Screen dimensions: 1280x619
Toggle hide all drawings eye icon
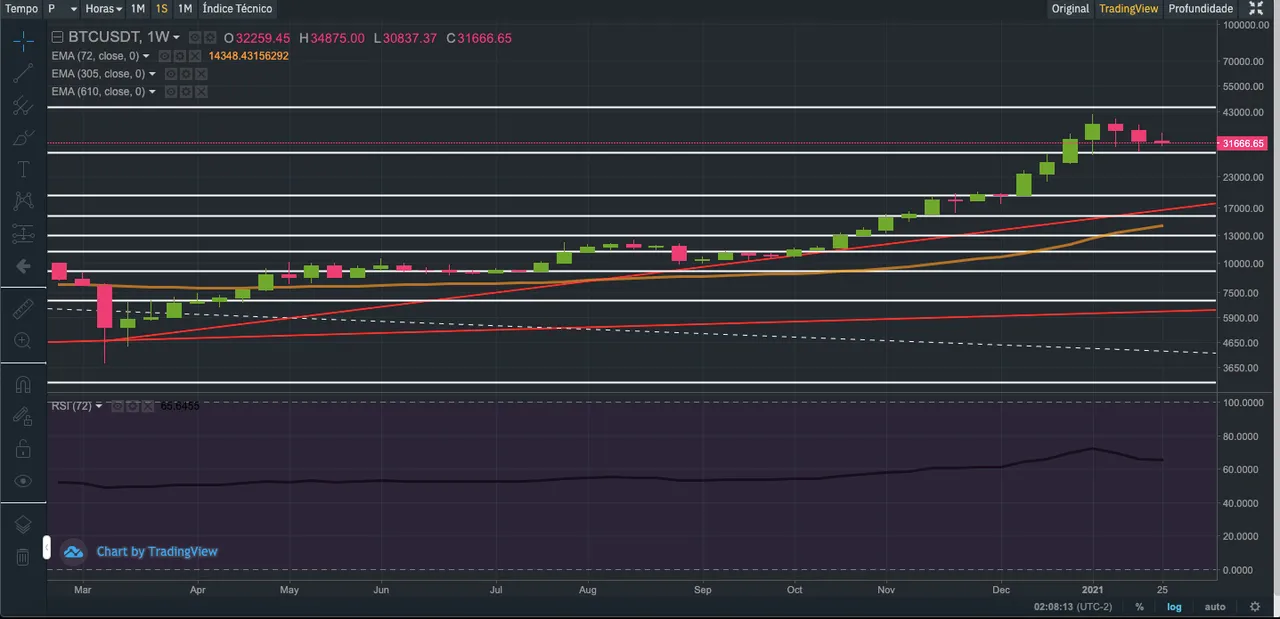pos(23,481)
